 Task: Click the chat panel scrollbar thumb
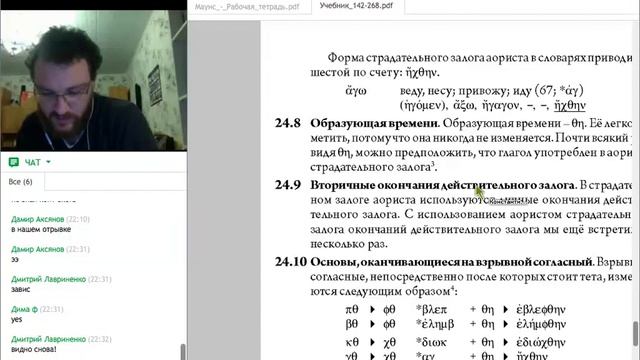click(183, 352)
